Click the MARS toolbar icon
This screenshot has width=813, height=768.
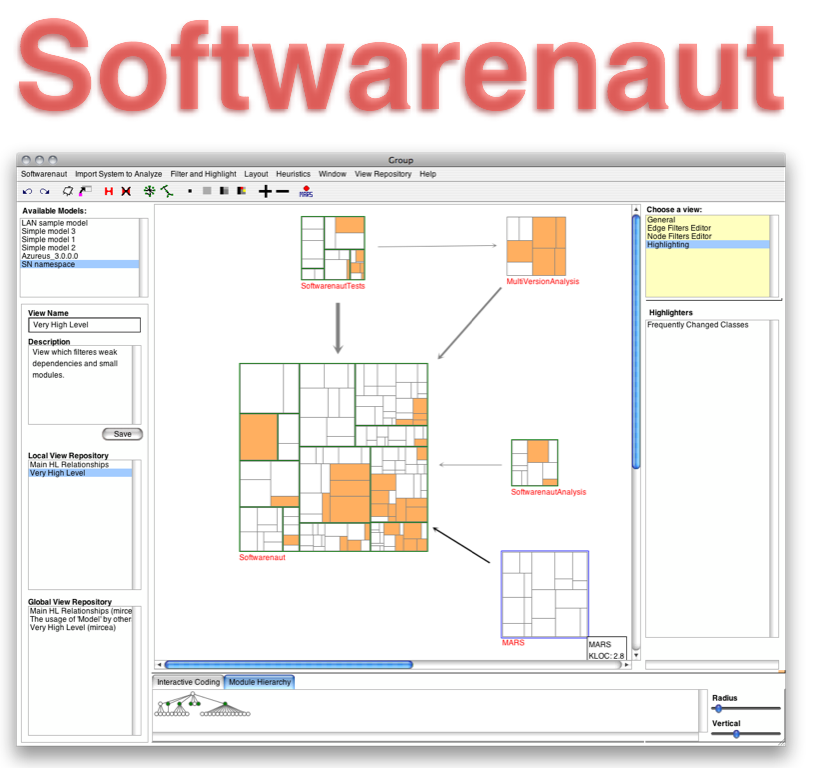coord(306,191)
